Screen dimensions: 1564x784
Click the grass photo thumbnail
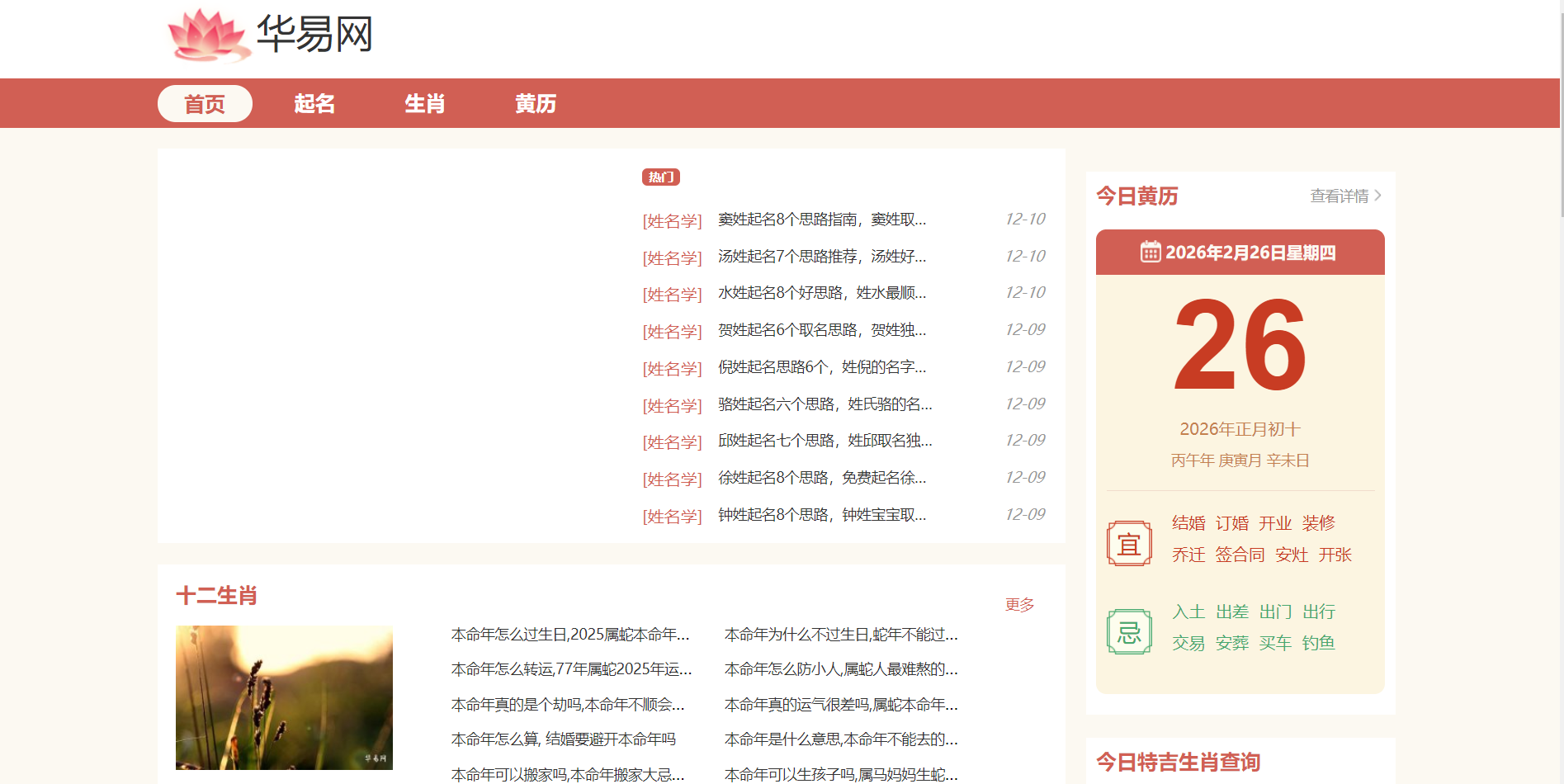pos(284,697)
